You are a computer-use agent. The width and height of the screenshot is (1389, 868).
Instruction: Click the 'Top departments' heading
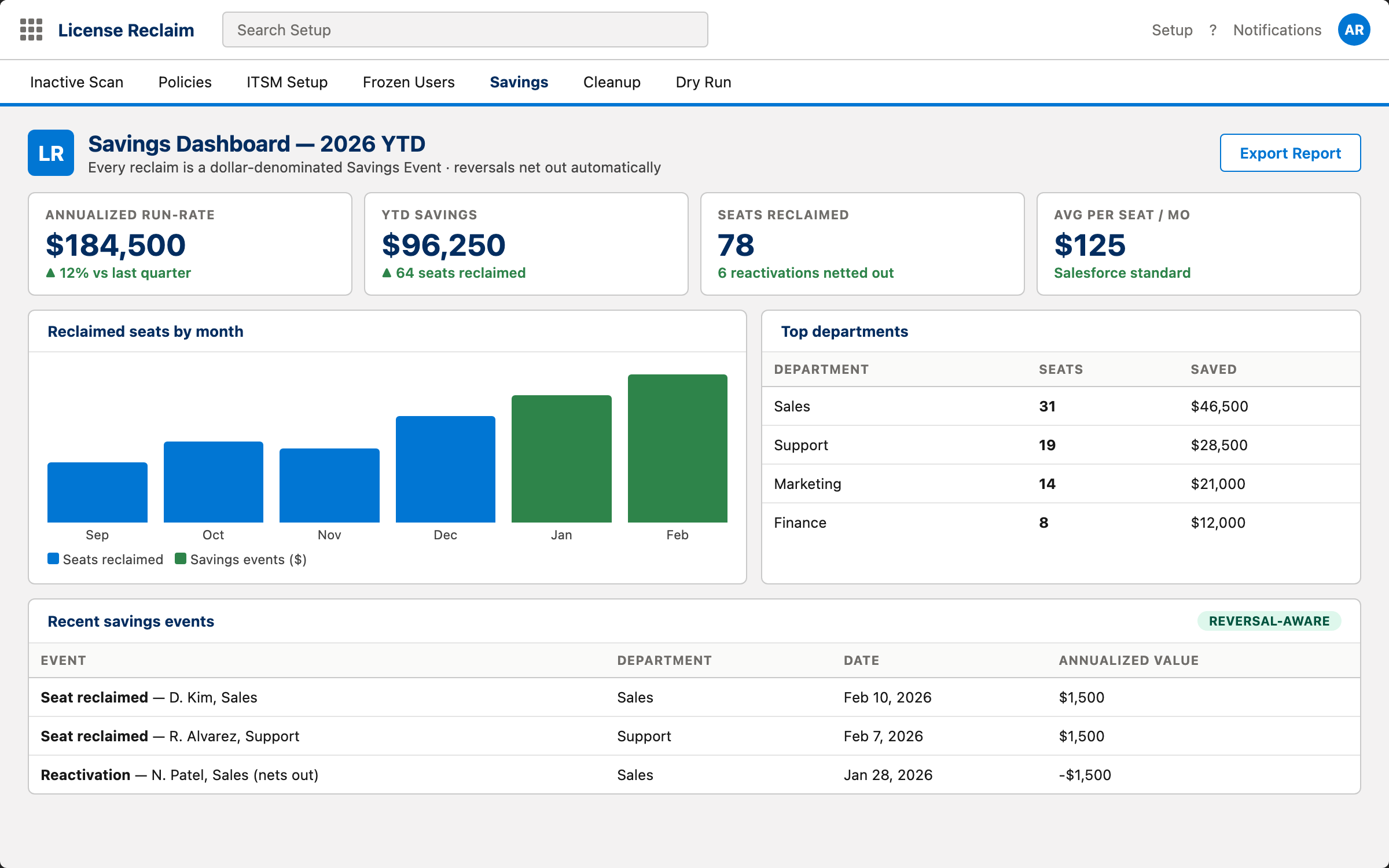[x=844, y=331]
